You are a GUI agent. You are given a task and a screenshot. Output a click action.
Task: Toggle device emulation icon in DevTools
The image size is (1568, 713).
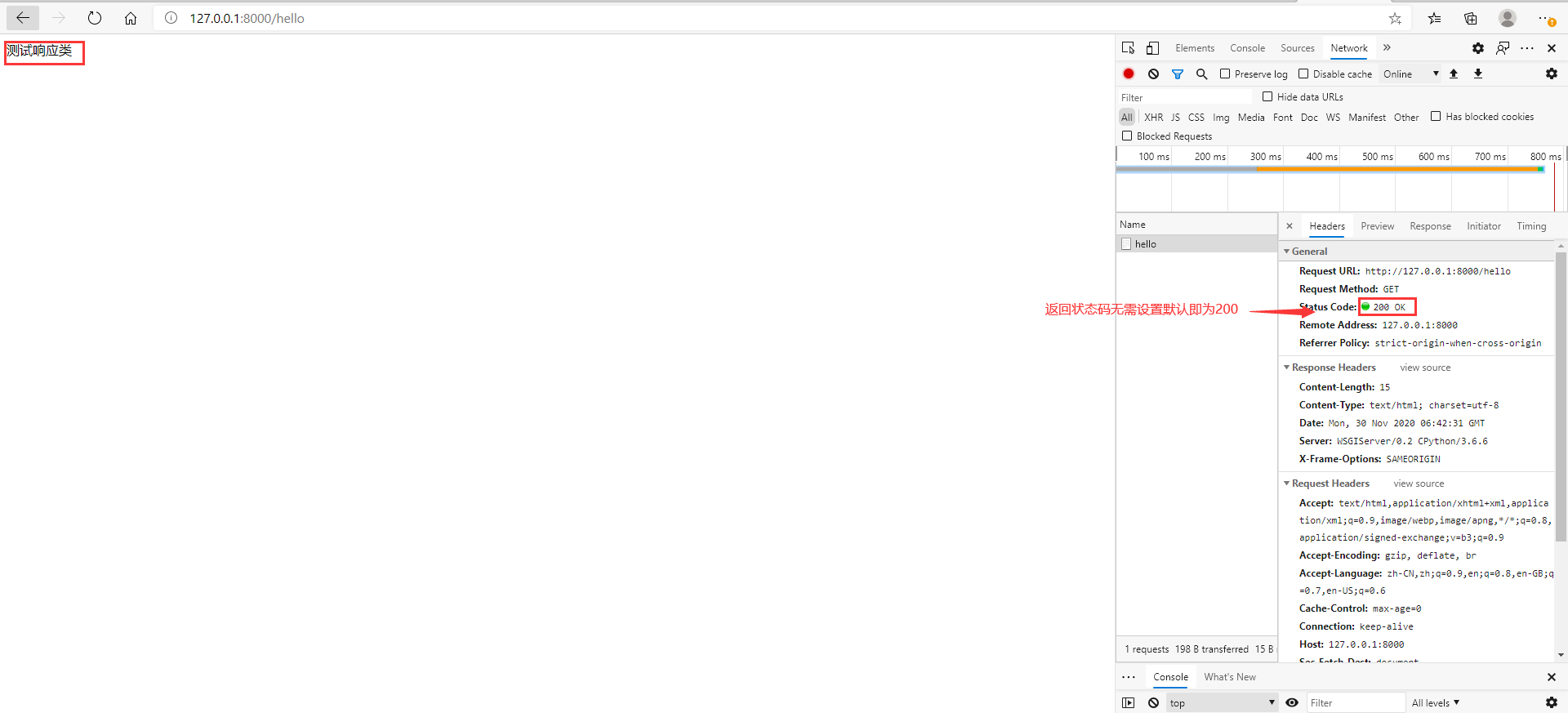pos(1152,48)
